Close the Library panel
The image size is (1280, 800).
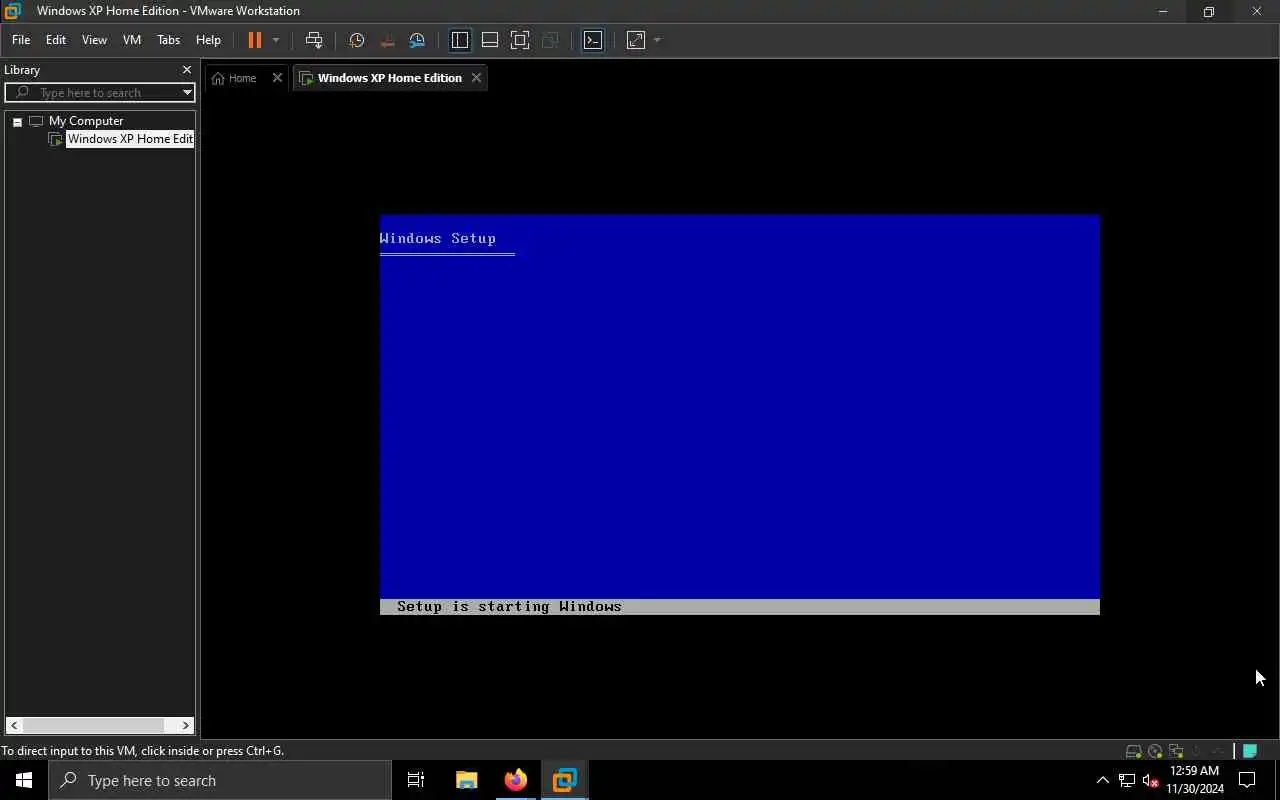pyautogui.click(x=187, y=70)
